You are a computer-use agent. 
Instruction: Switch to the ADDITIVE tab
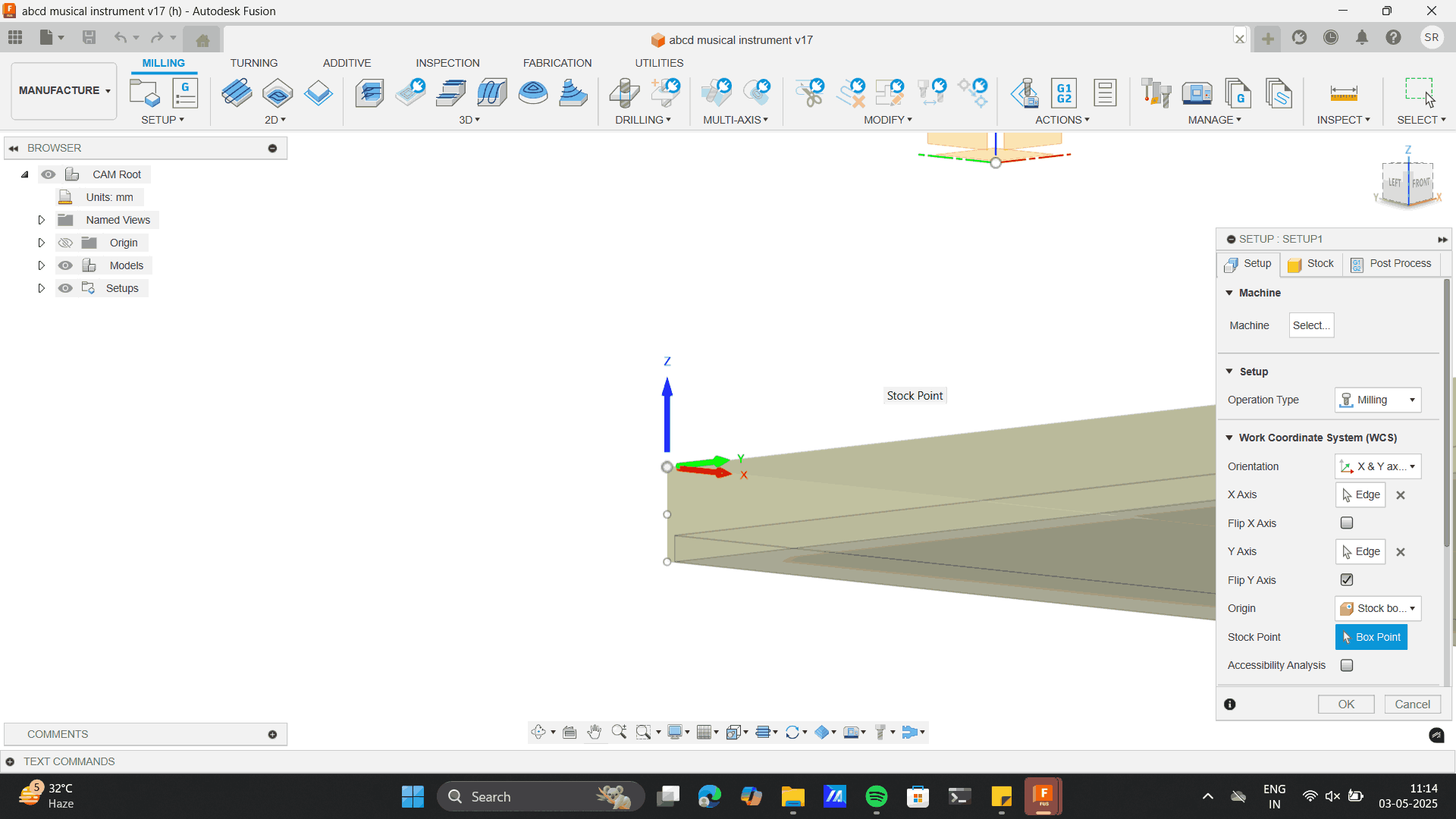(x=347, y=63)
